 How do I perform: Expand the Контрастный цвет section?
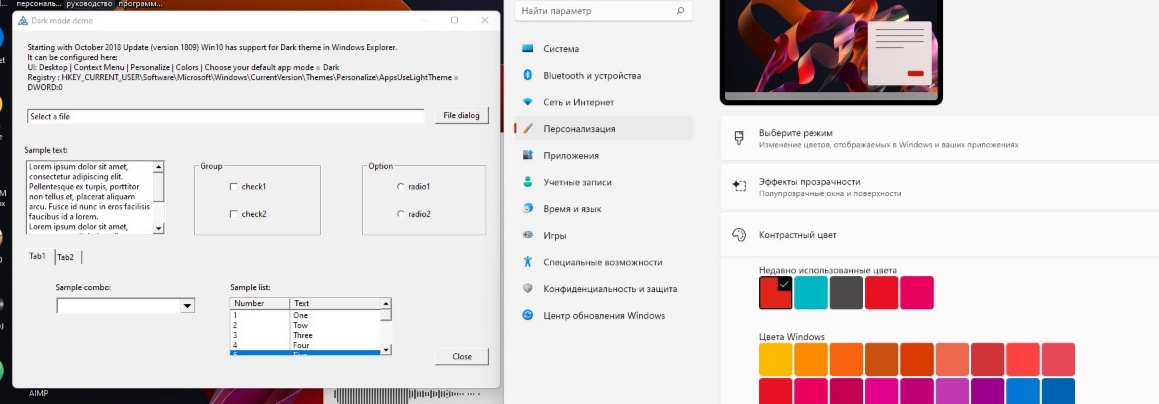click(938, 235)
